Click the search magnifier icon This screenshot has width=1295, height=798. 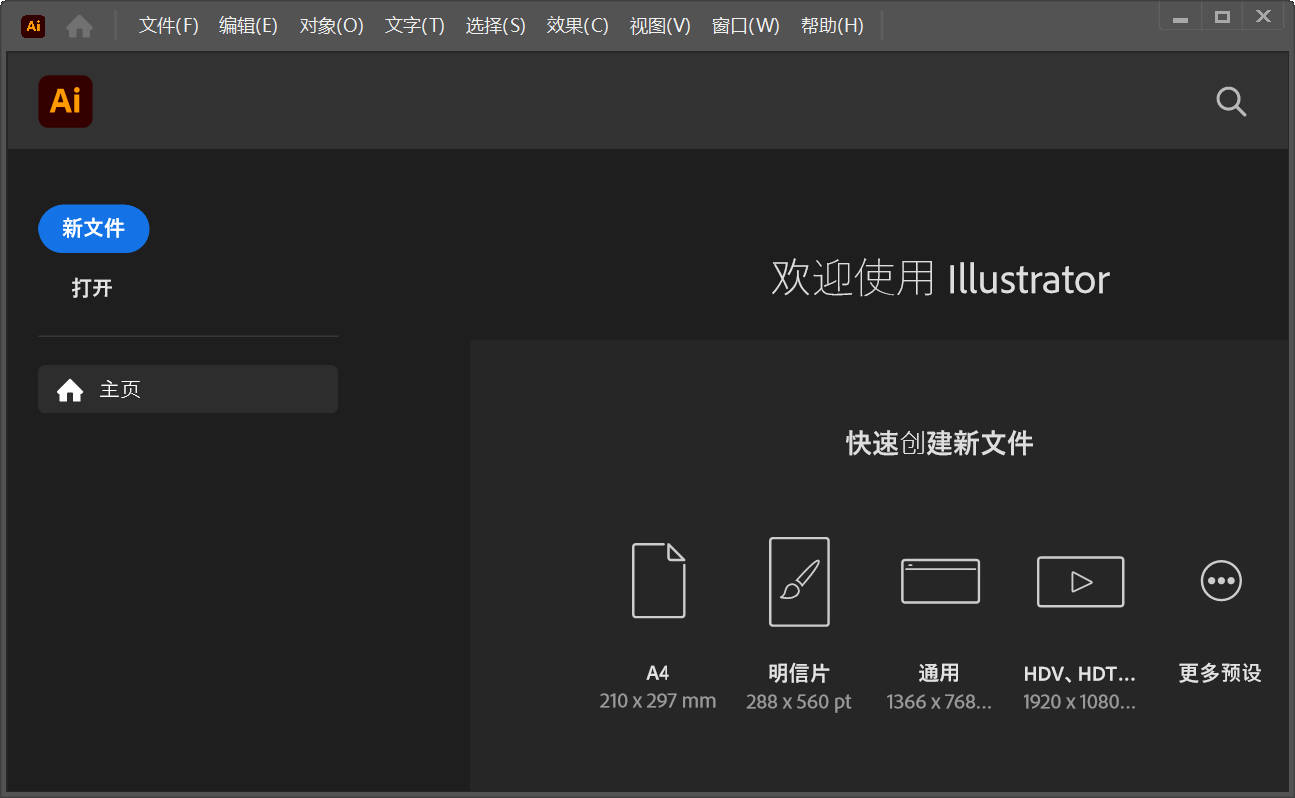pos(1230,101)
